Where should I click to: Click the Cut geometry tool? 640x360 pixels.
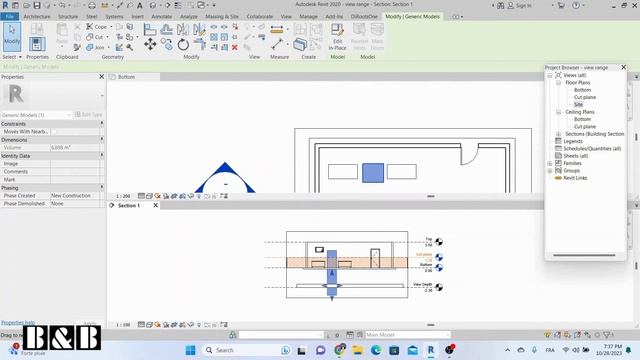95,37
